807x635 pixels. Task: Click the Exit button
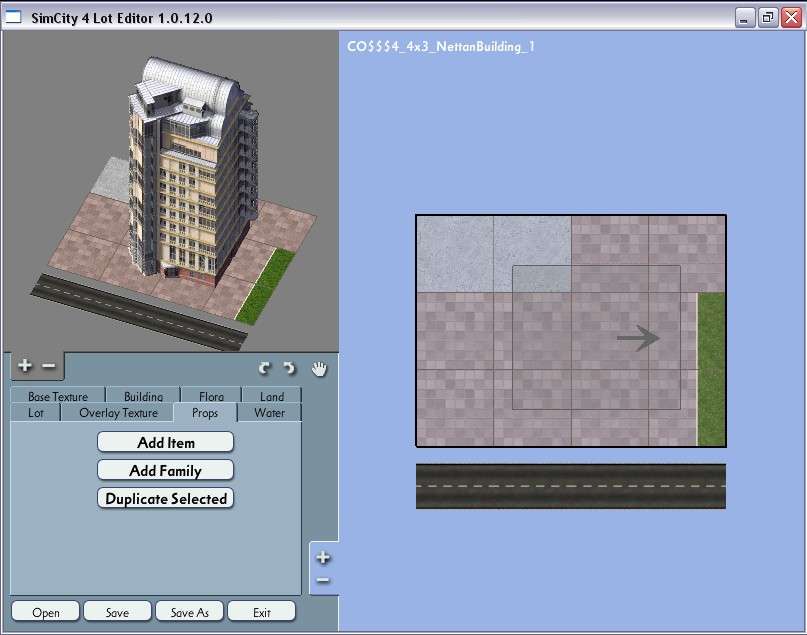(x=261, y=612)
